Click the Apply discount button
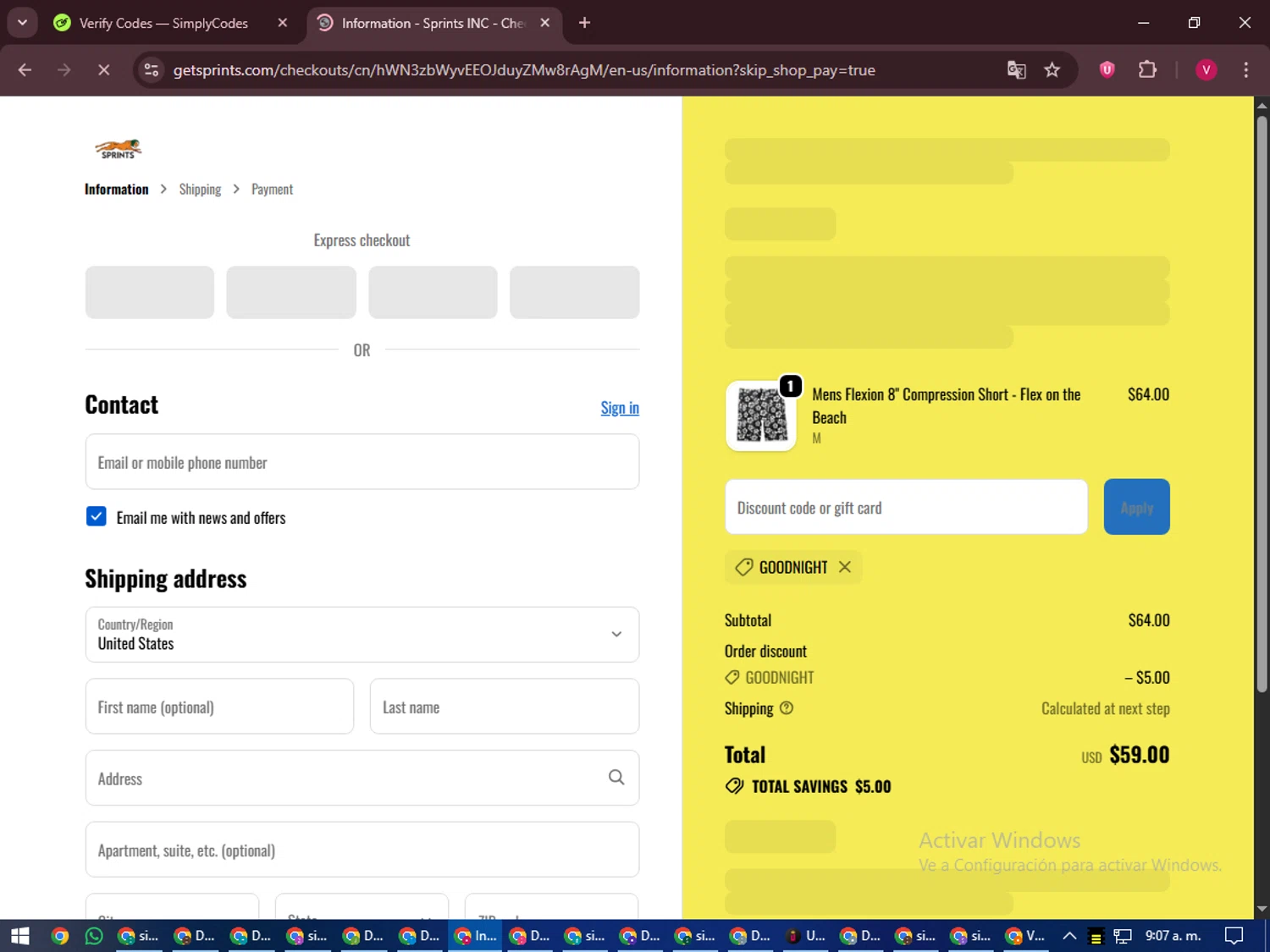Image resolution: width=1270 pixels, height=952 pixels. 1136,507
